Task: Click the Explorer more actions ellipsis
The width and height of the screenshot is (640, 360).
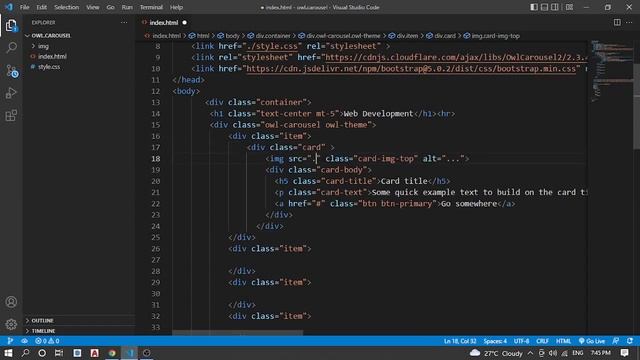Action: pos(124,22)
